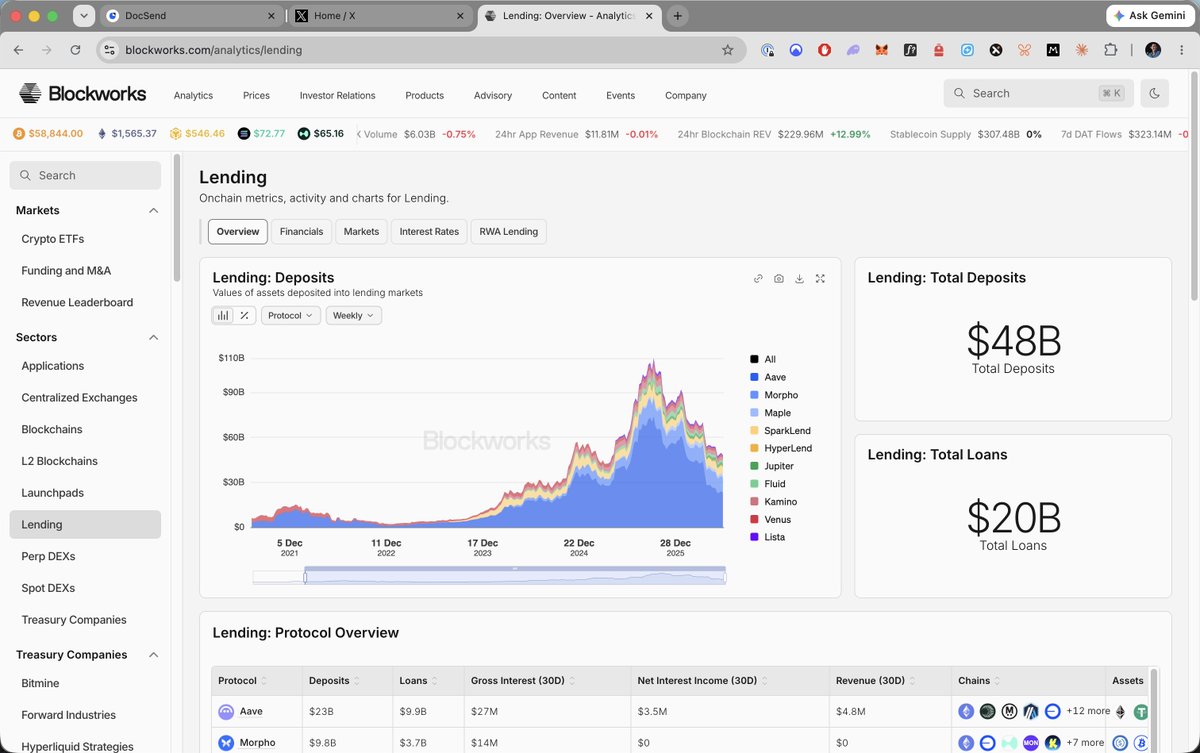
Task: Switch to the Home / X browser tab
Action: pyautogui.click(x=378, y=16)
